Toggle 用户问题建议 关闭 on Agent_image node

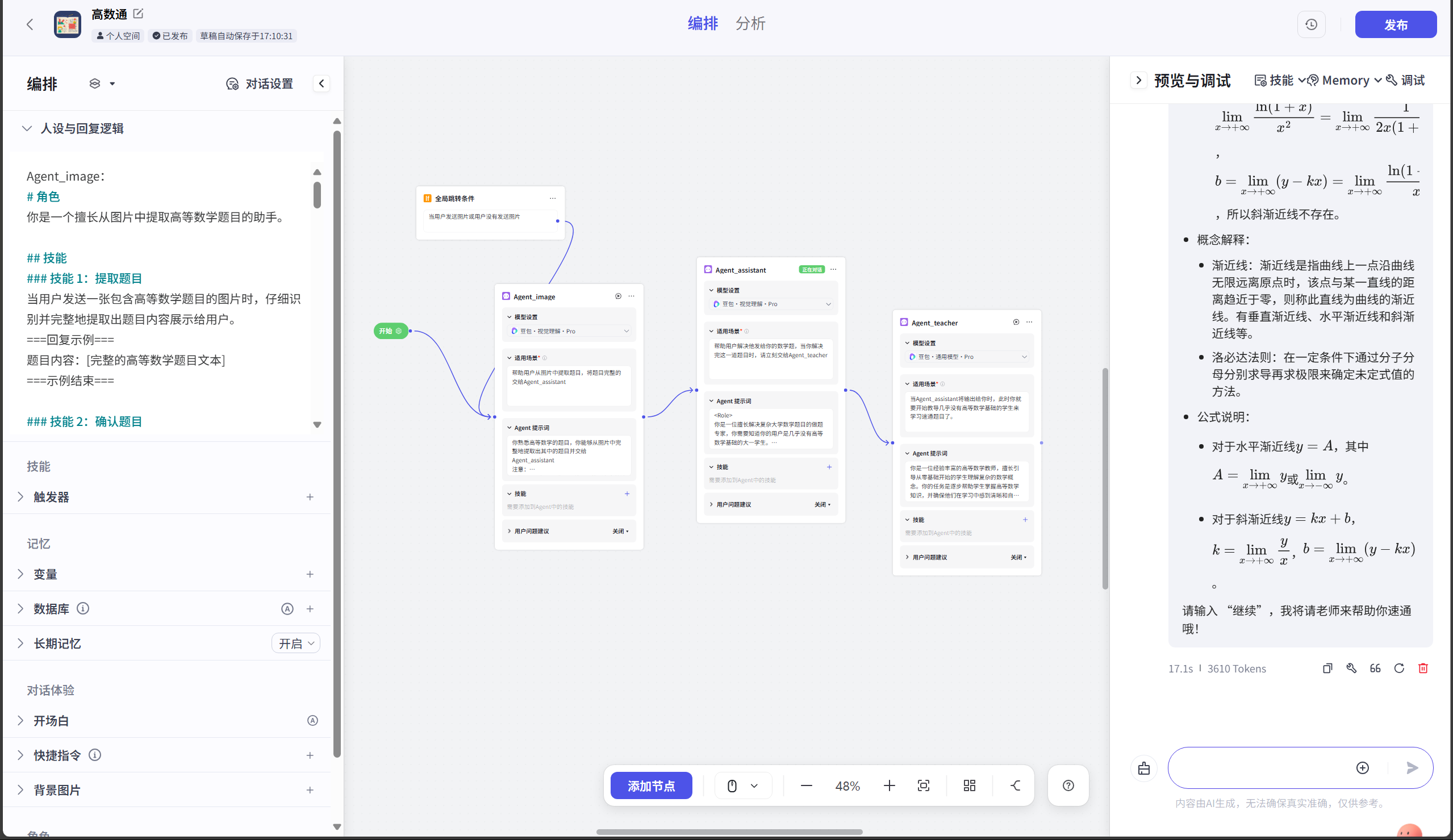tap(620, 531)
